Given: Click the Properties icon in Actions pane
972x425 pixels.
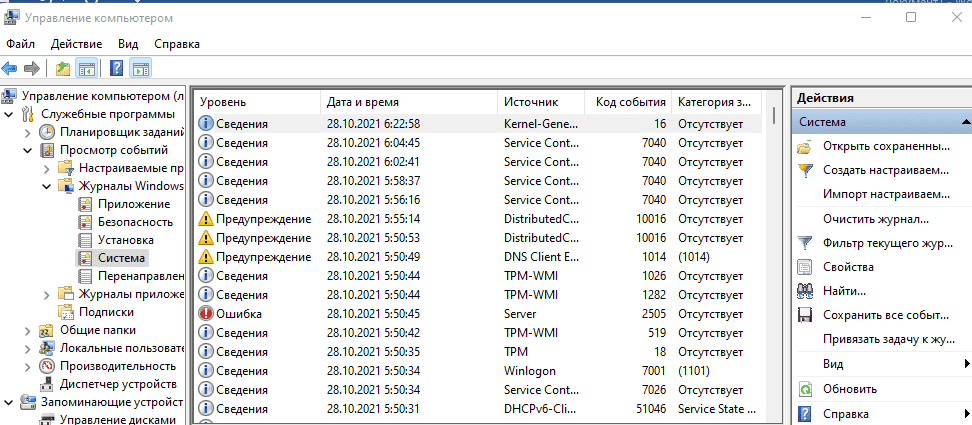Looking at the screenshot, I should click(805, 267).
